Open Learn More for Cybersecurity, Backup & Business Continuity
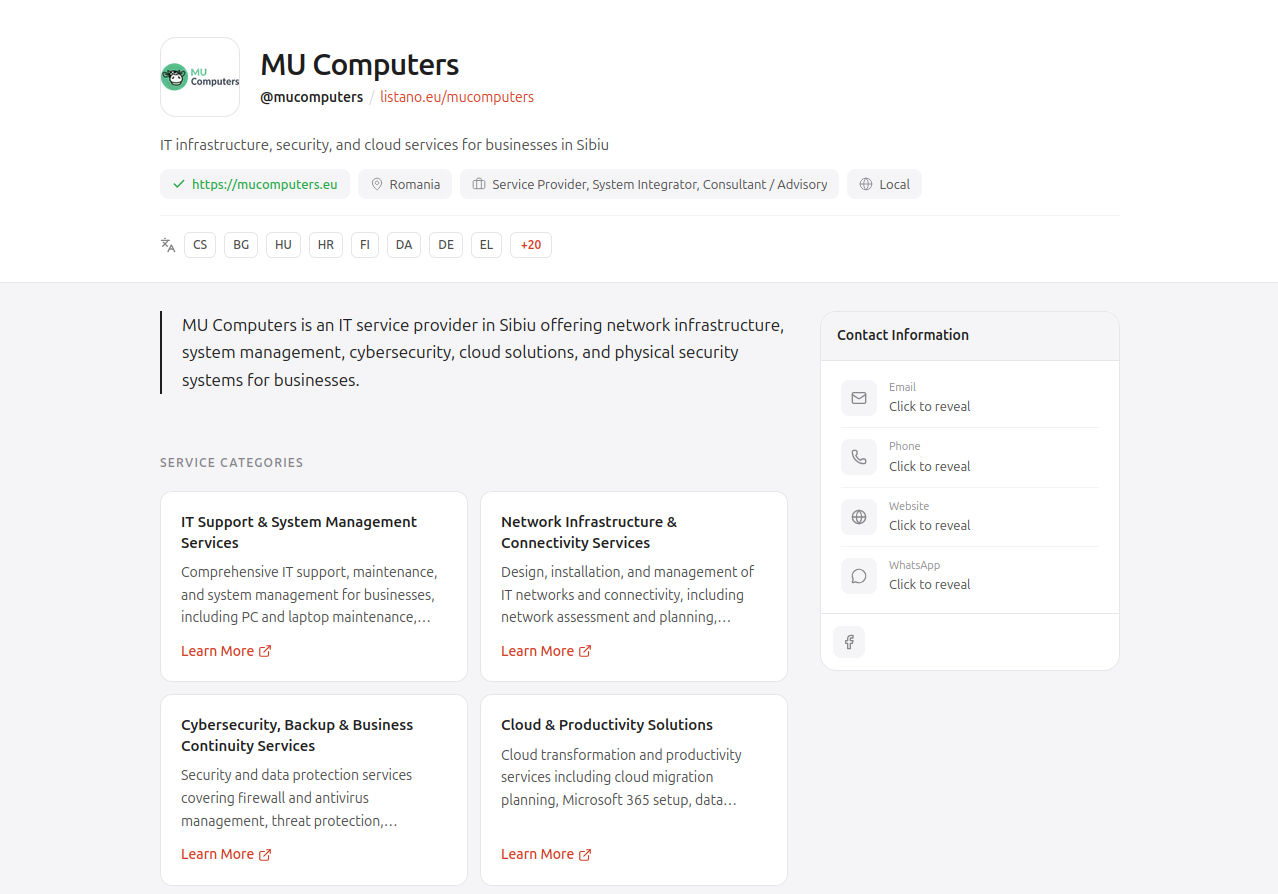 click(x=226, y=854)
